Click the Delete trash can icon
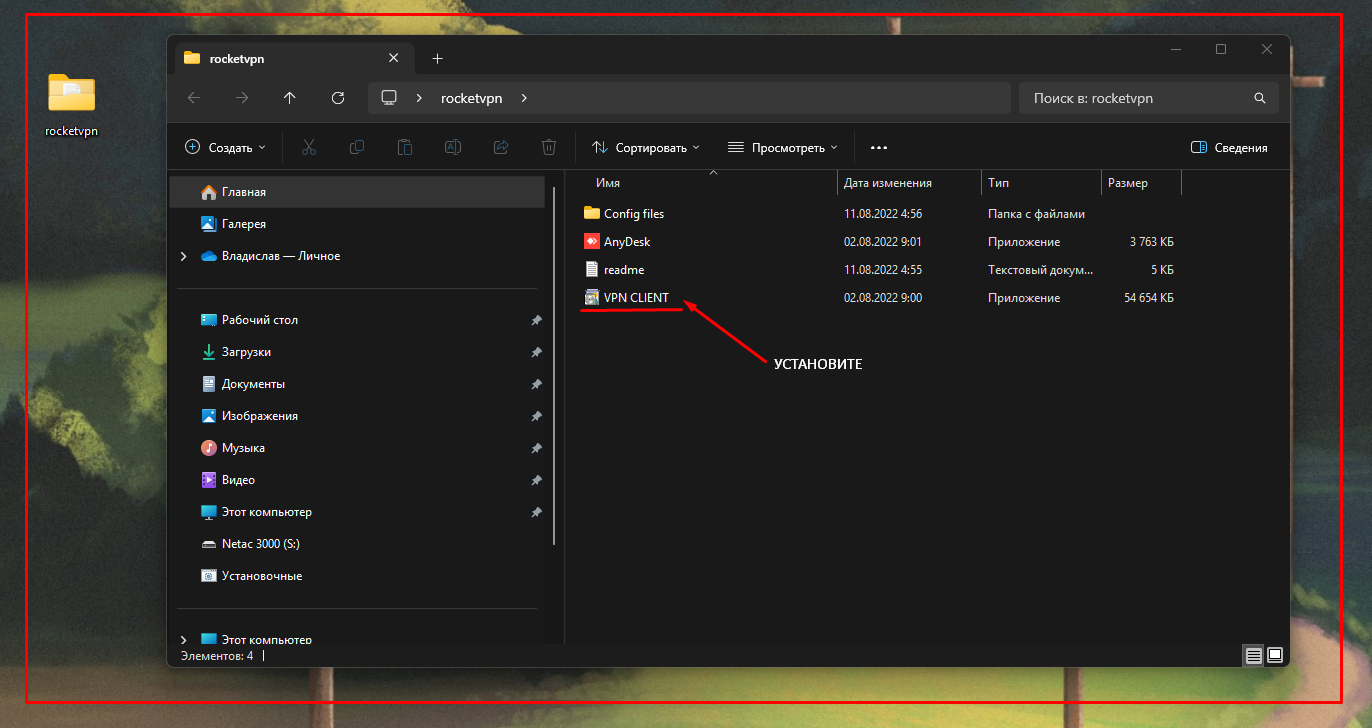The width and height of the screenshot is (1372, 728). click(x=549, y=147)
